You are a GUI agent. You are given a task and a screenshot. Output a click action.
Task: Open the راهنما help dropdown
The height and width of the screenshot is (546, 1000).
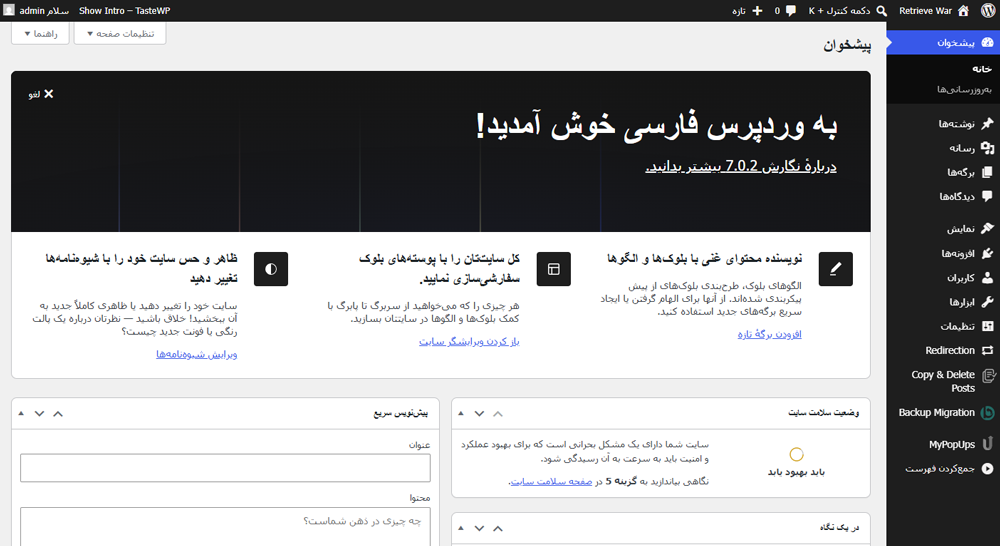click(40, 34)
